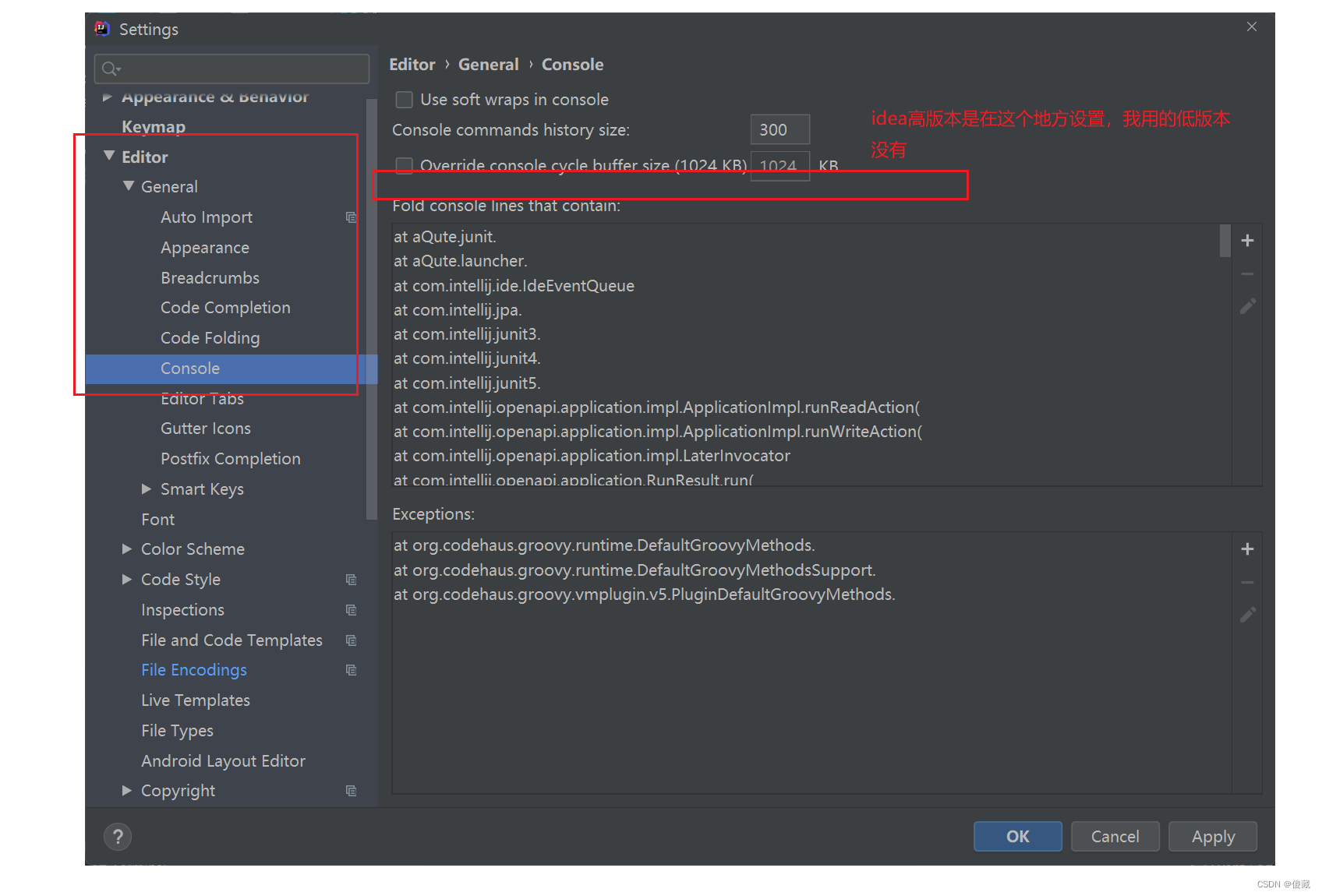Click the settings tree vertical scrollbar
Screen dimensions: 1322x896
point(372,309)
